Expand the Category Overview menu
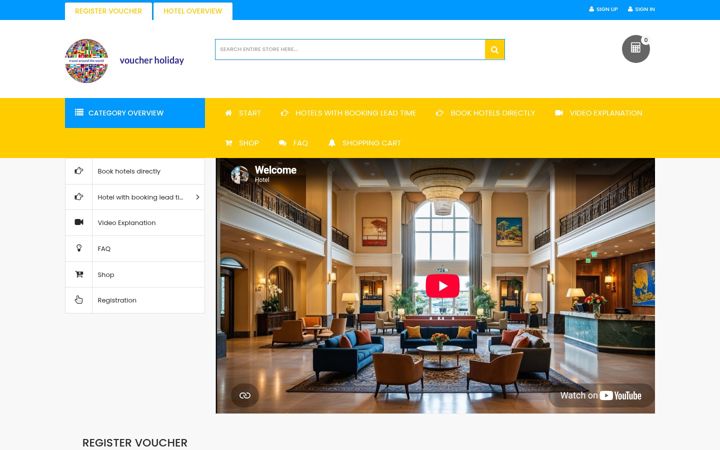Screen dimensions: 720x450 point(135,113)
